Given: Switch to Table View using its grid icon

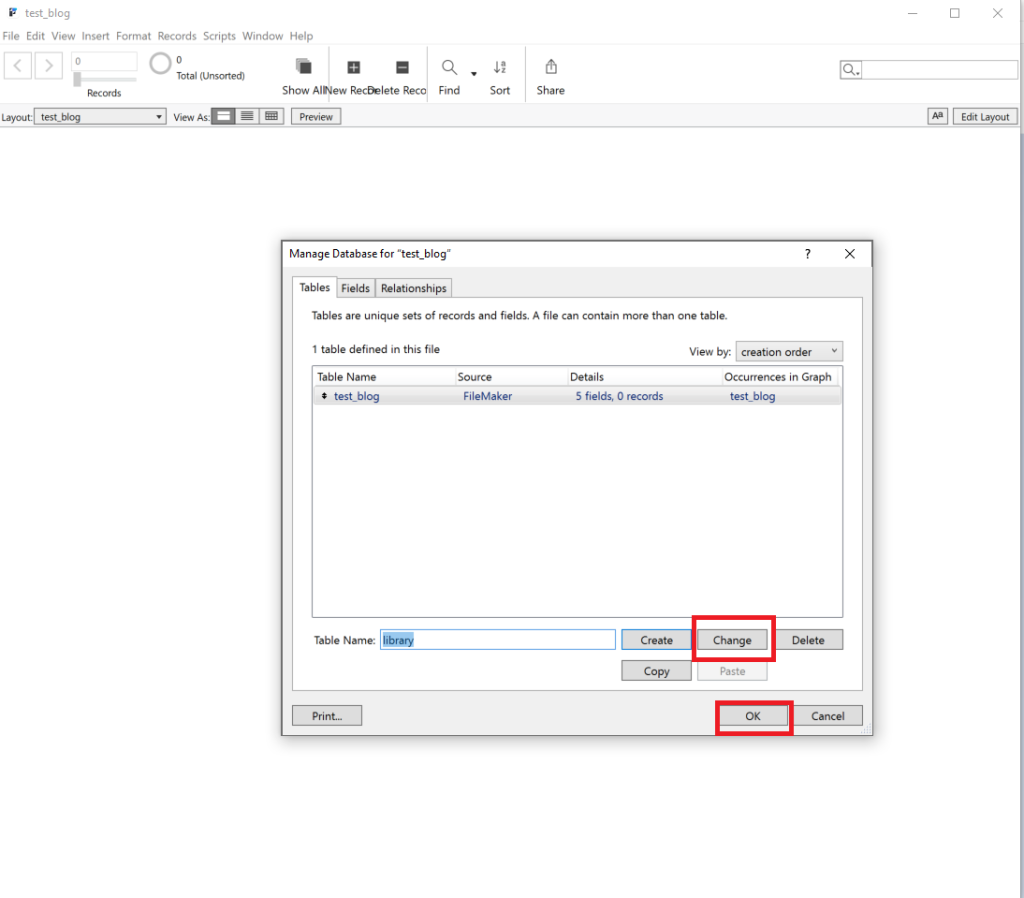Looking at the screenshot, I should [x=271, y=116].
